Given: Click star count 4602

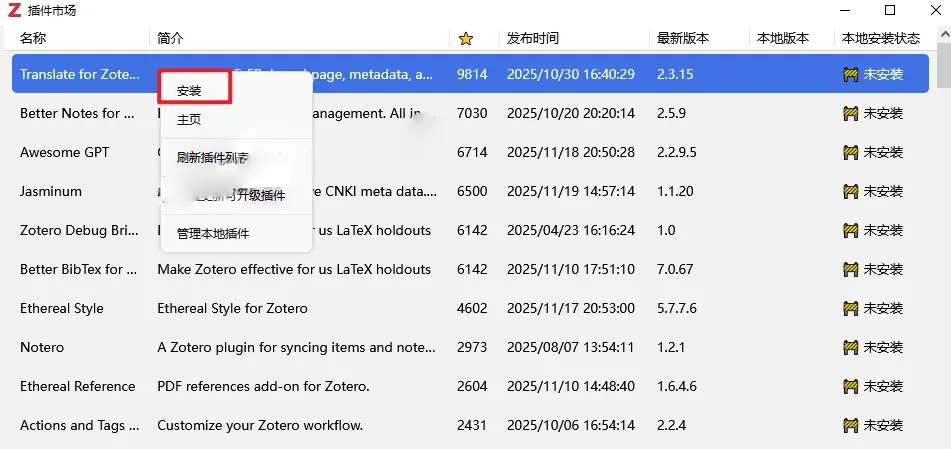Looking at the screenshot, I should point(472,308).
